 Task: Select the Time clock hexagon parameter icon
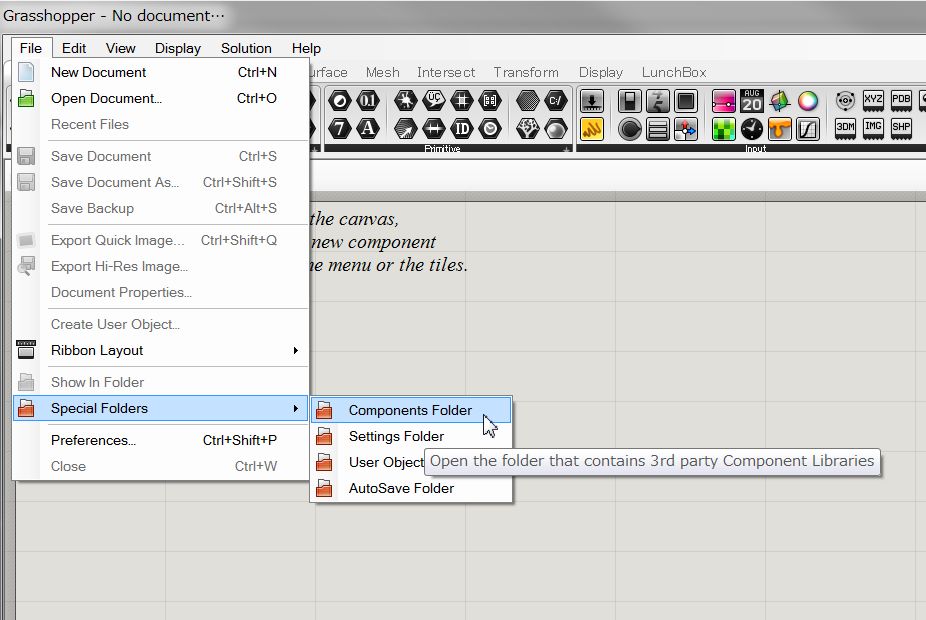point(490,128)
